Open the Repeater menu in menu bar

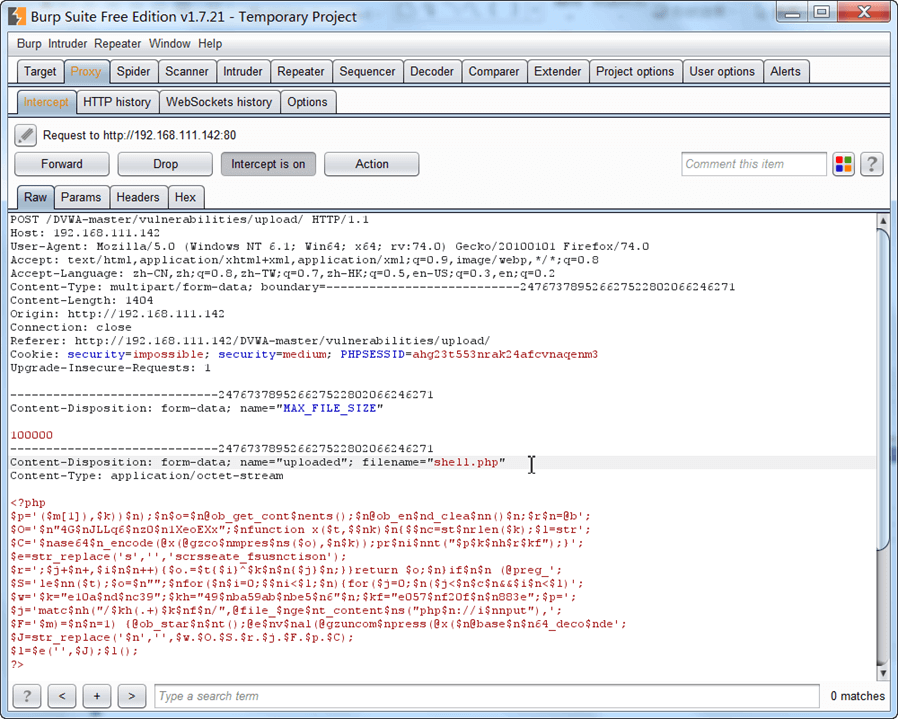pos(117,44)
